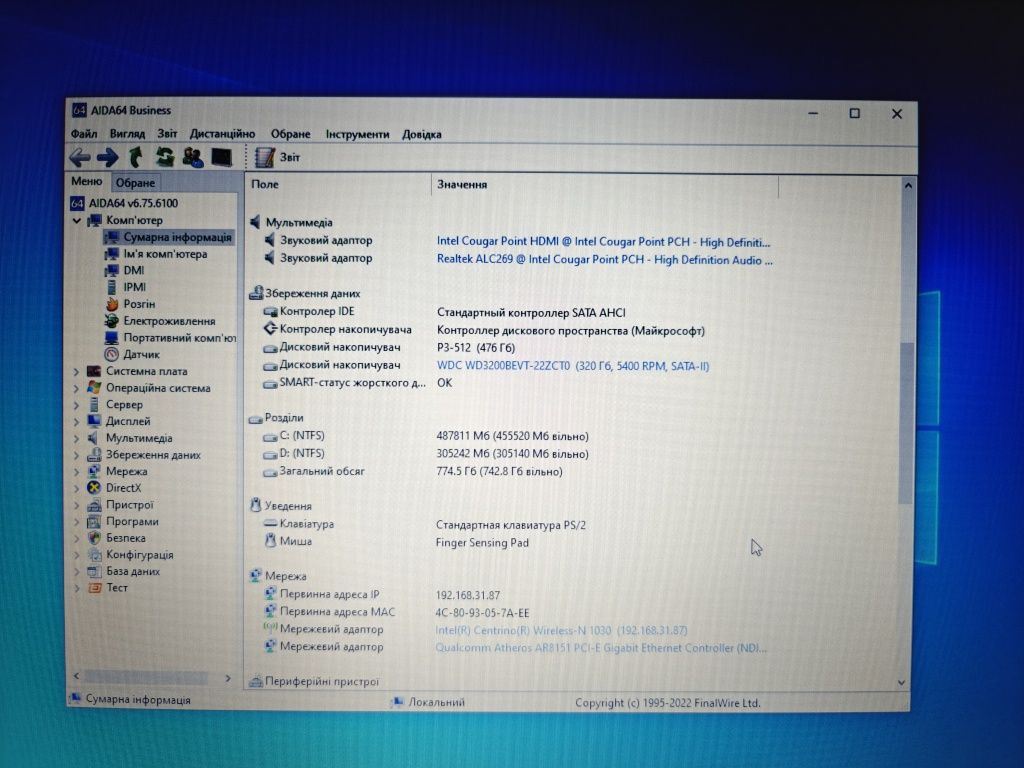Open the Довідка menu

point(422,134)
